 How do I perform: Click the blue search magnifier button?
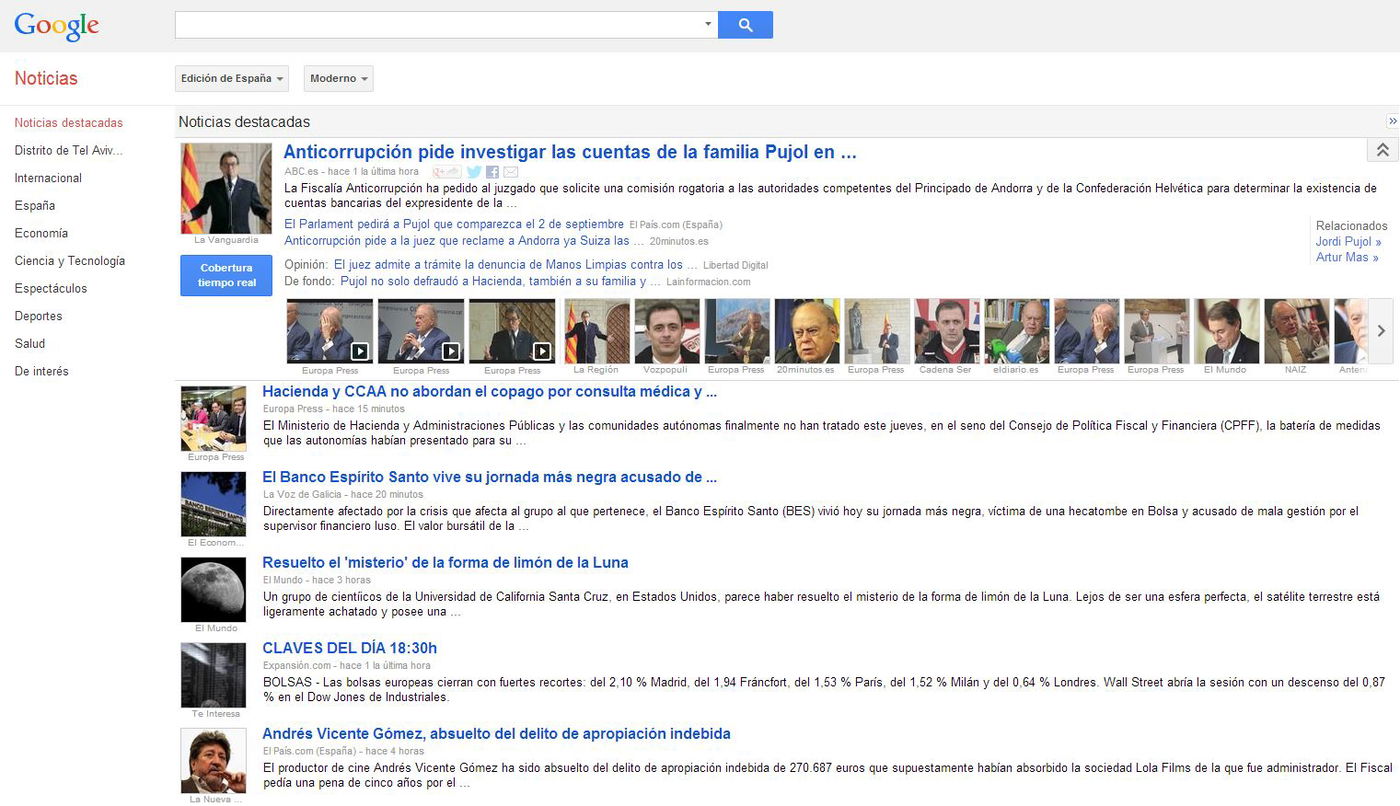coord(745,25)
